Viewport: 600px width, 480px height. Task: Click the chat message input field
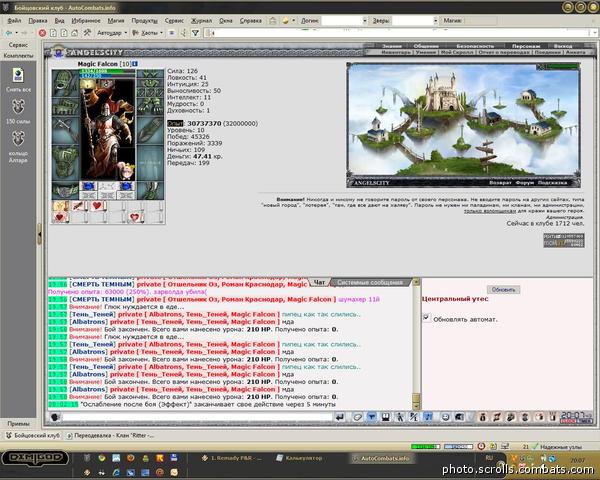coord(197,417)
